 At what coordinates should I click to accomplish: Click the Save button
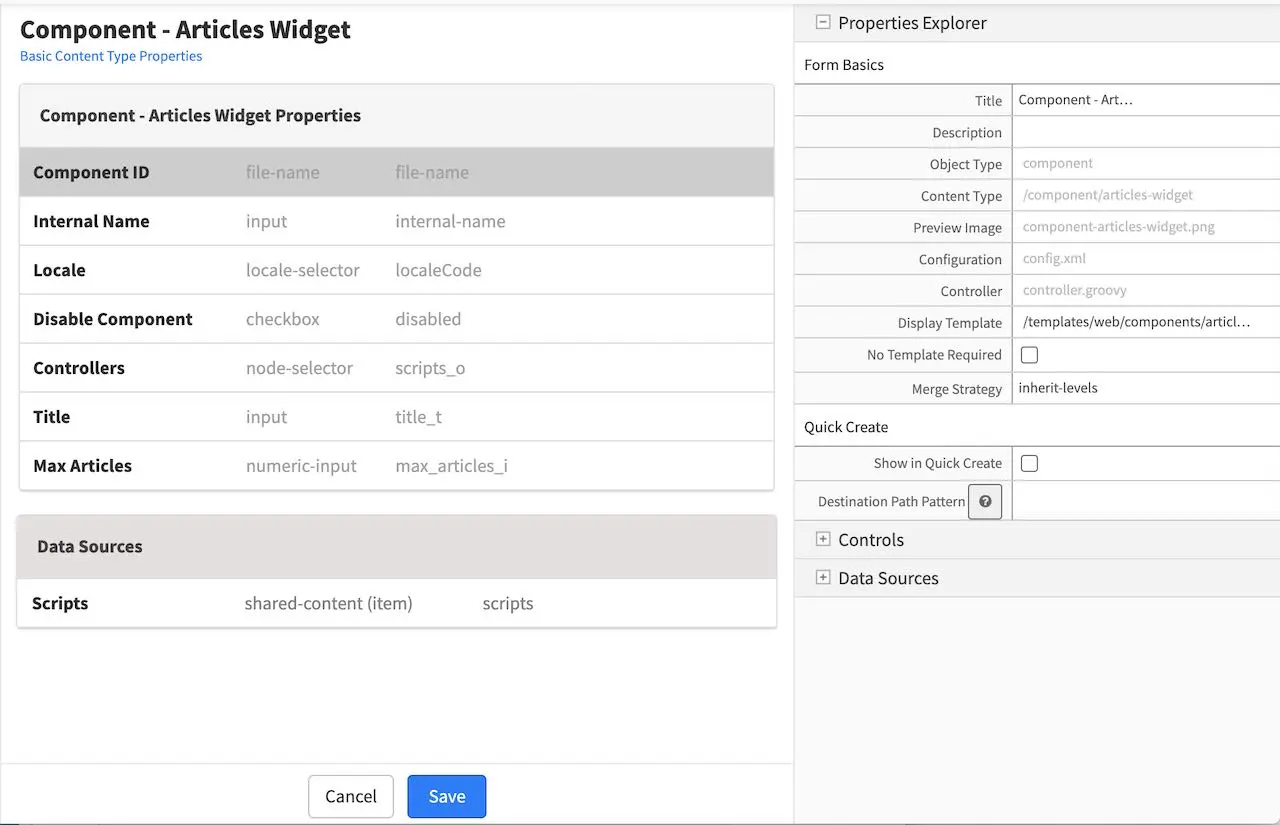pyautogui.click(x=447, y=796)
